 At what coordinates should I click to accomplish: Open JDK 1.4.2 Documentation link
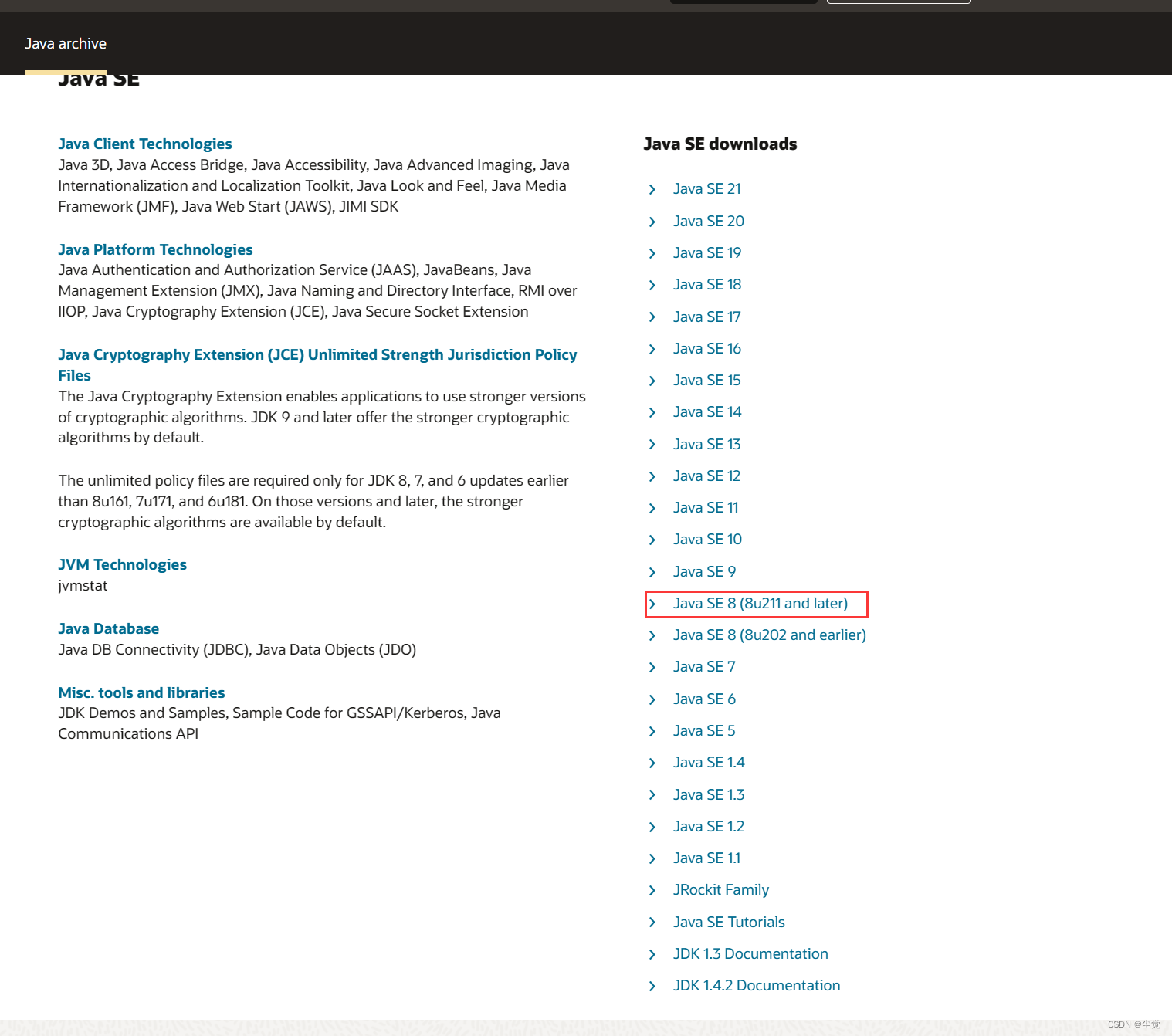757,985
